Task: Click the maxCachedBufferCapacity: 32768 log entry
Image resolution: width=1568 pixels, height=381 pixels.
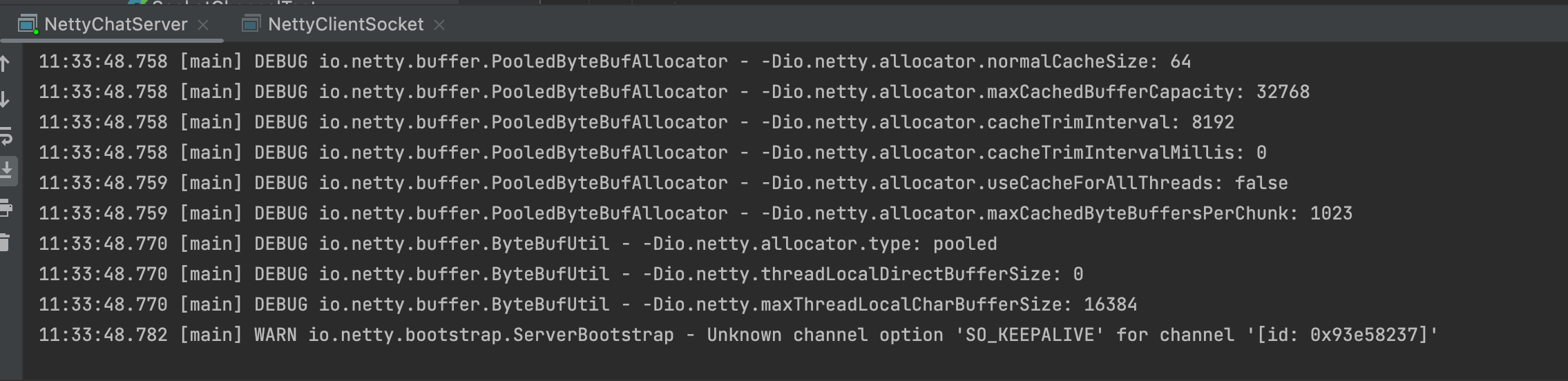Action: click(x=673, y=92)
